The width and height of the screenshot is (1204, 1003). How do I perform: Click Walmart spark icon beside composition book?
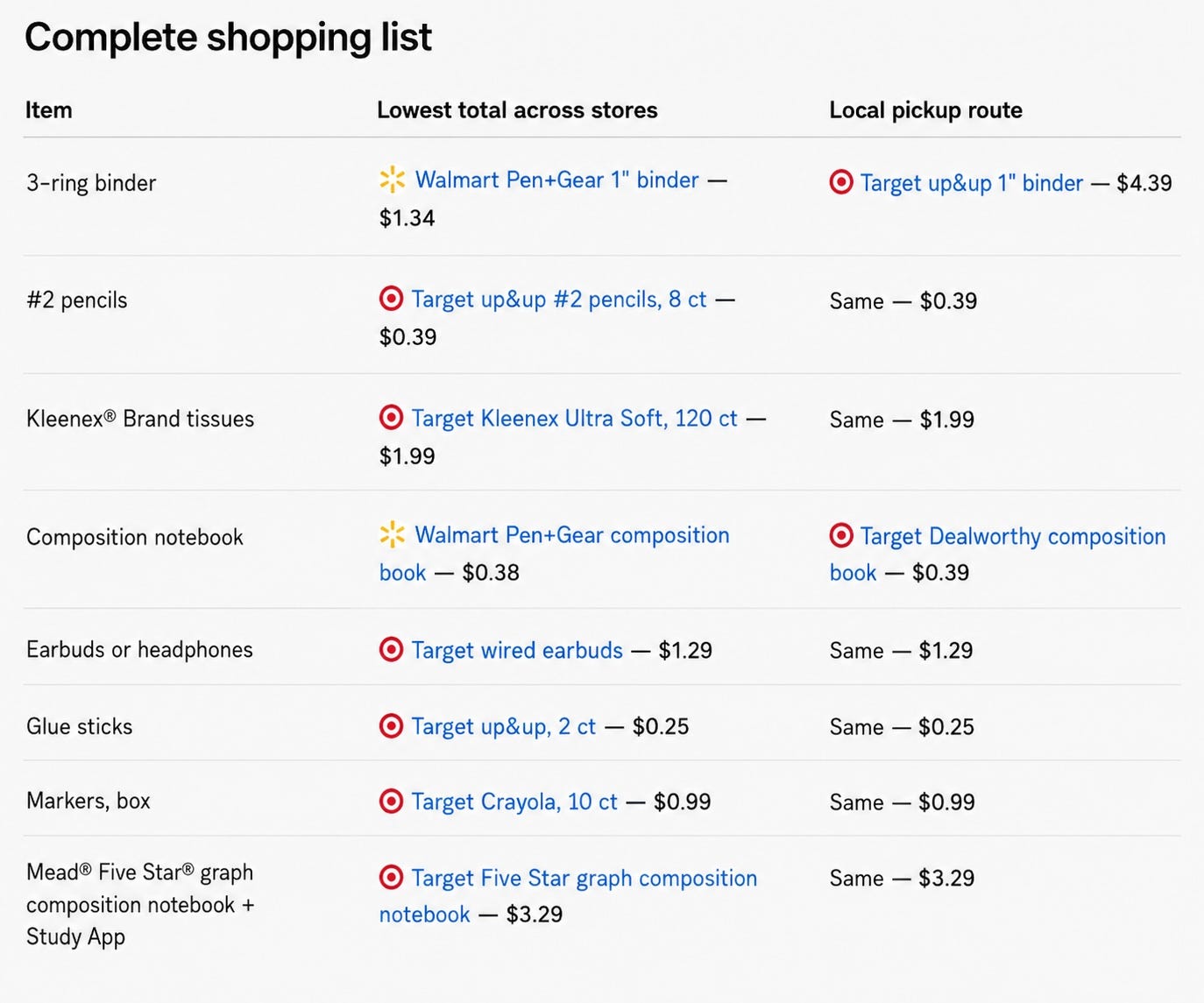click(x=393, y=534)
